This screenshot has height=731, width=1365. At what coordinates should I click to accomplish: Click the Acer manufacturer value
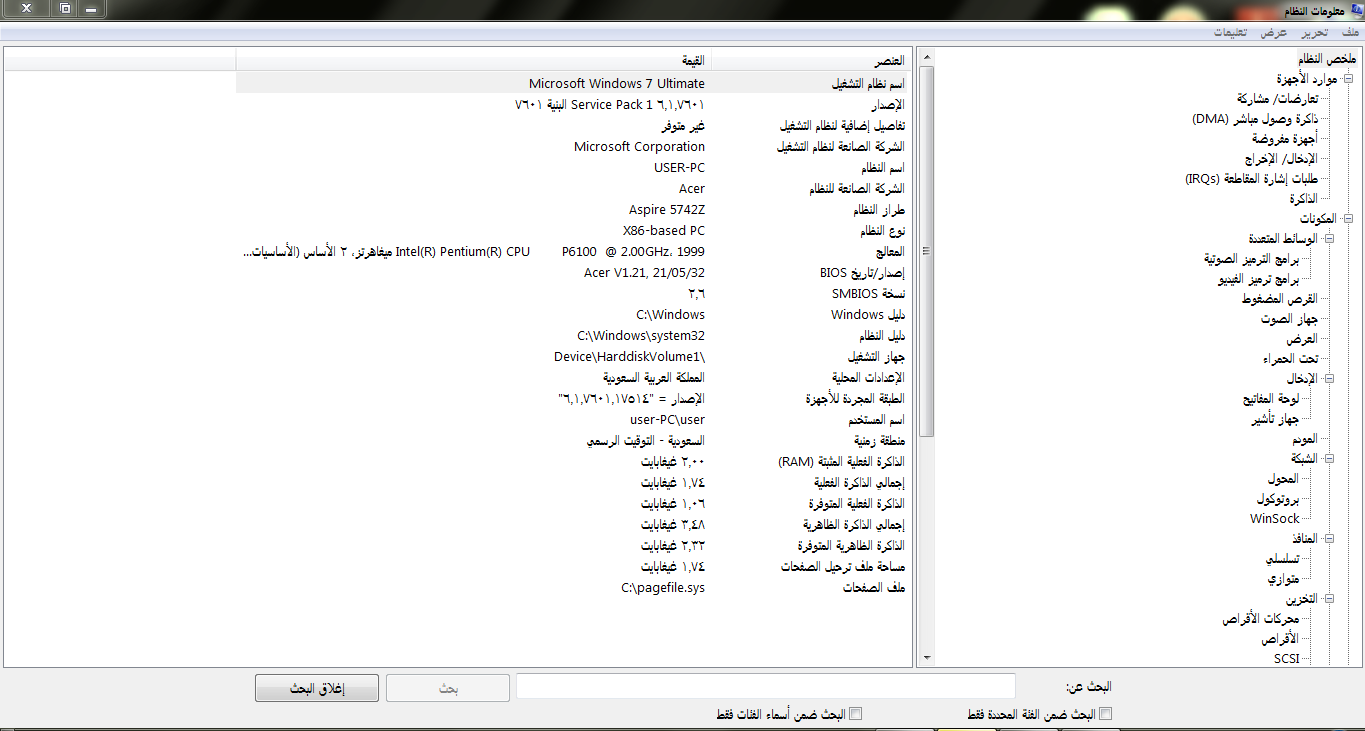click(x=691, y=189)
